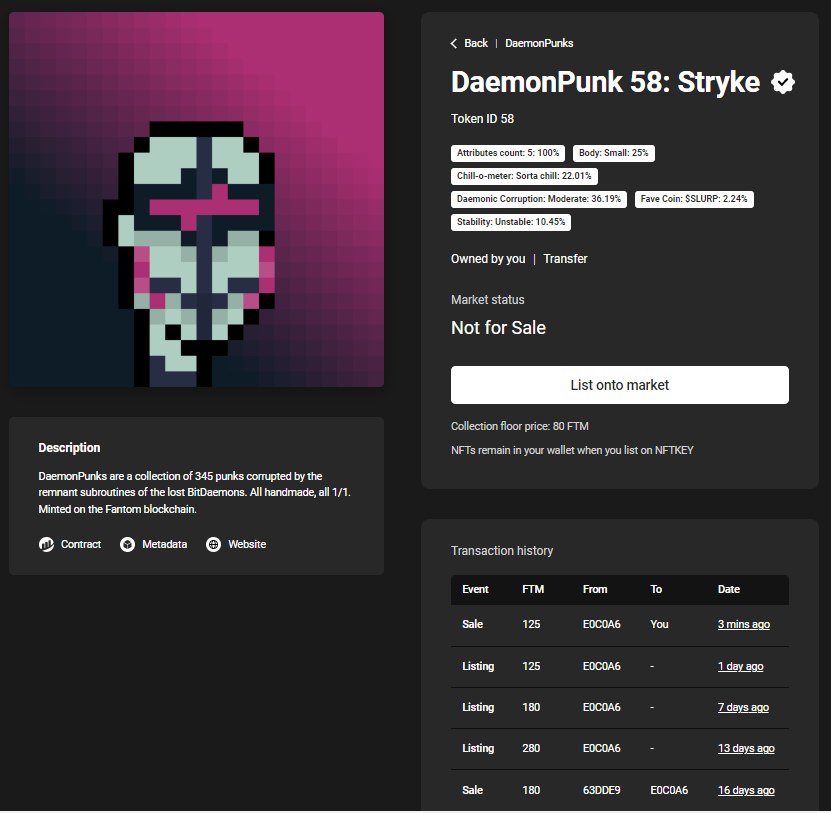Click the To column header
The width and height of the screenshot is (831, 813).
[x=656, y=589]
